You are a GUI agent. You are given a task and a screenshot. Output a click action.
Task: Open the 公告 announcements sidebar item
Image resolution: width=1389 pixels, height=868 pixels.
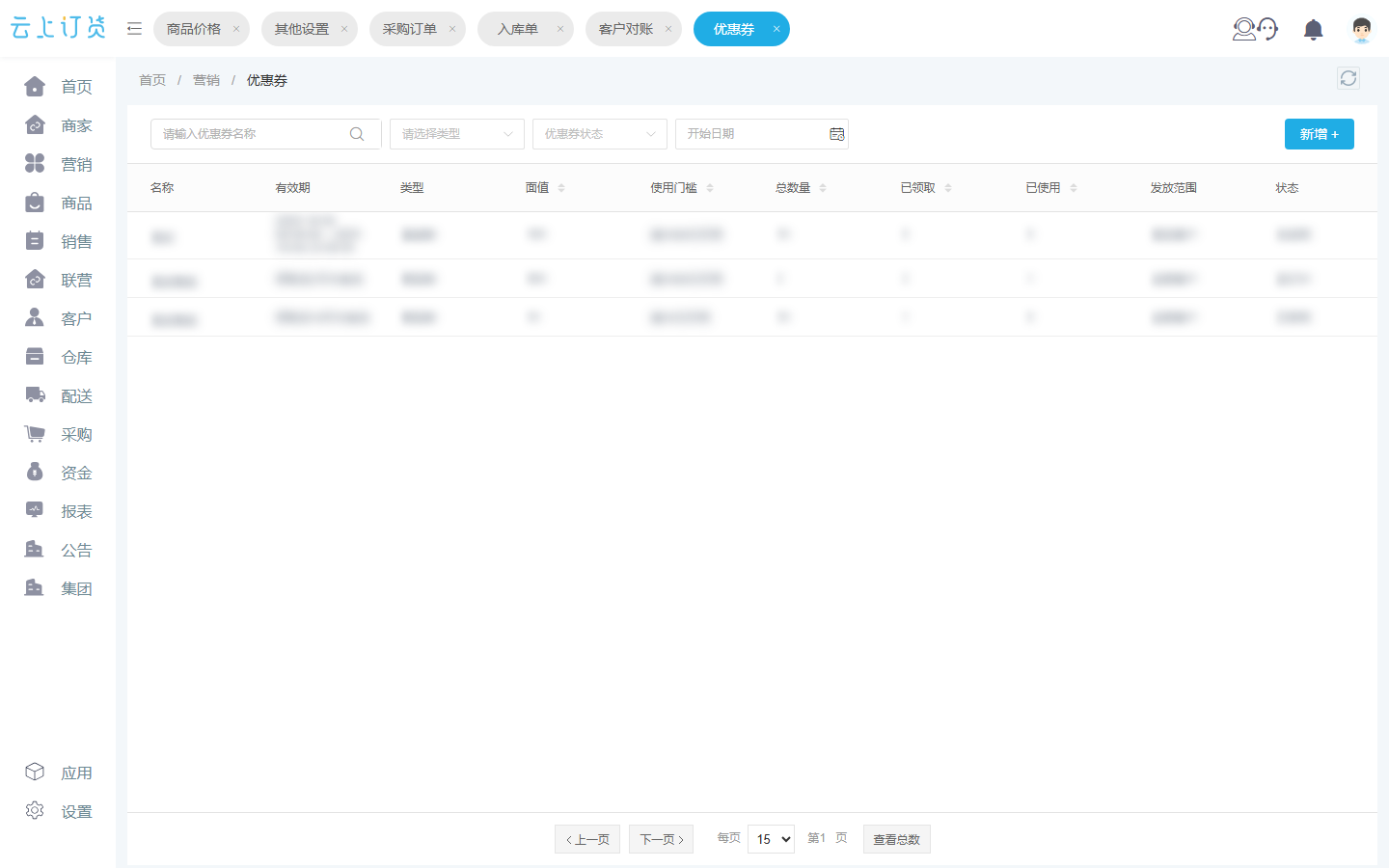(58, 550)
